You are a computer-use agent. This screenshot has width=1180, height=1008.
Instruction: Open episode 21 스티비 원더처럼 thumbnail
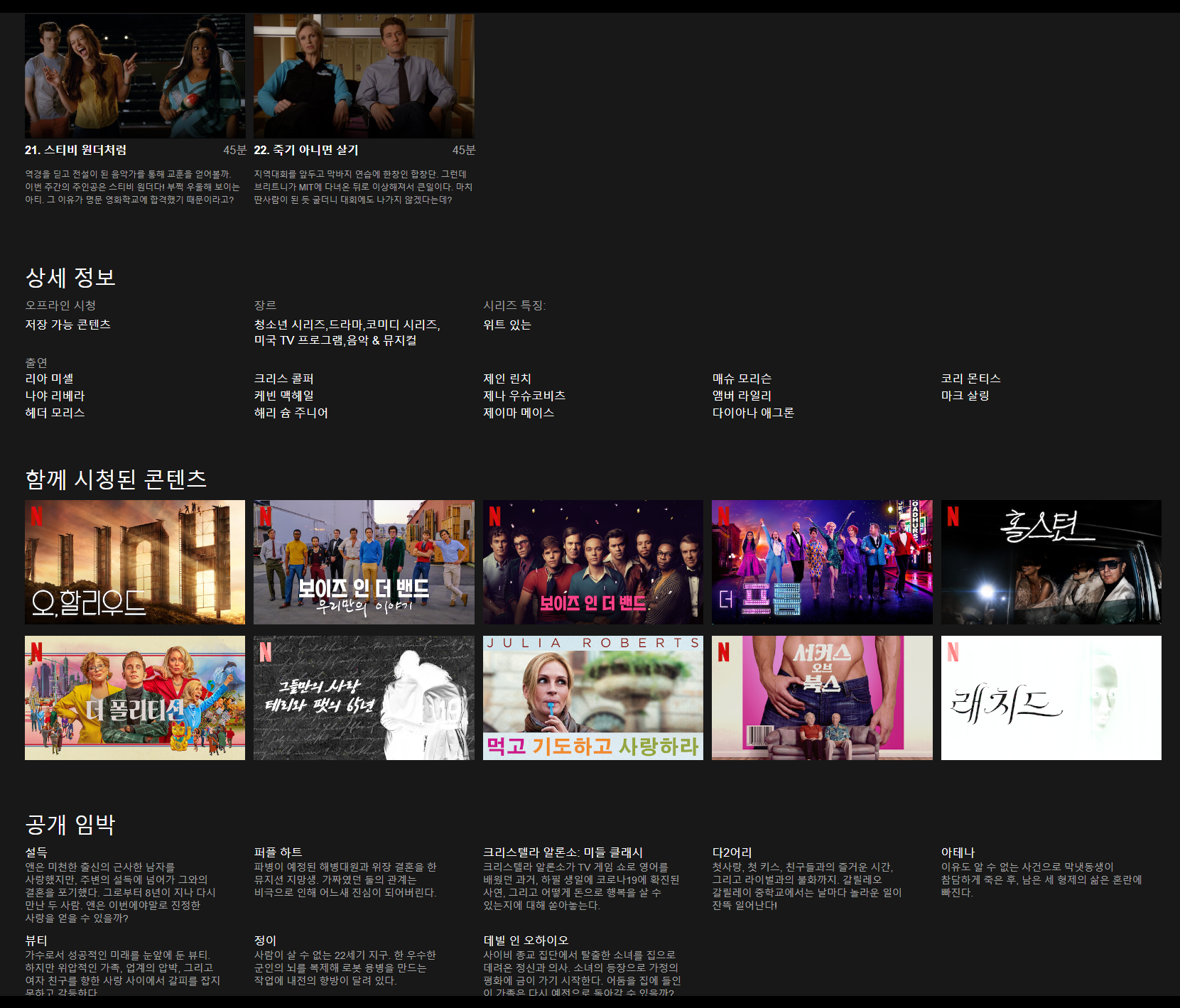tap(135, 76)
